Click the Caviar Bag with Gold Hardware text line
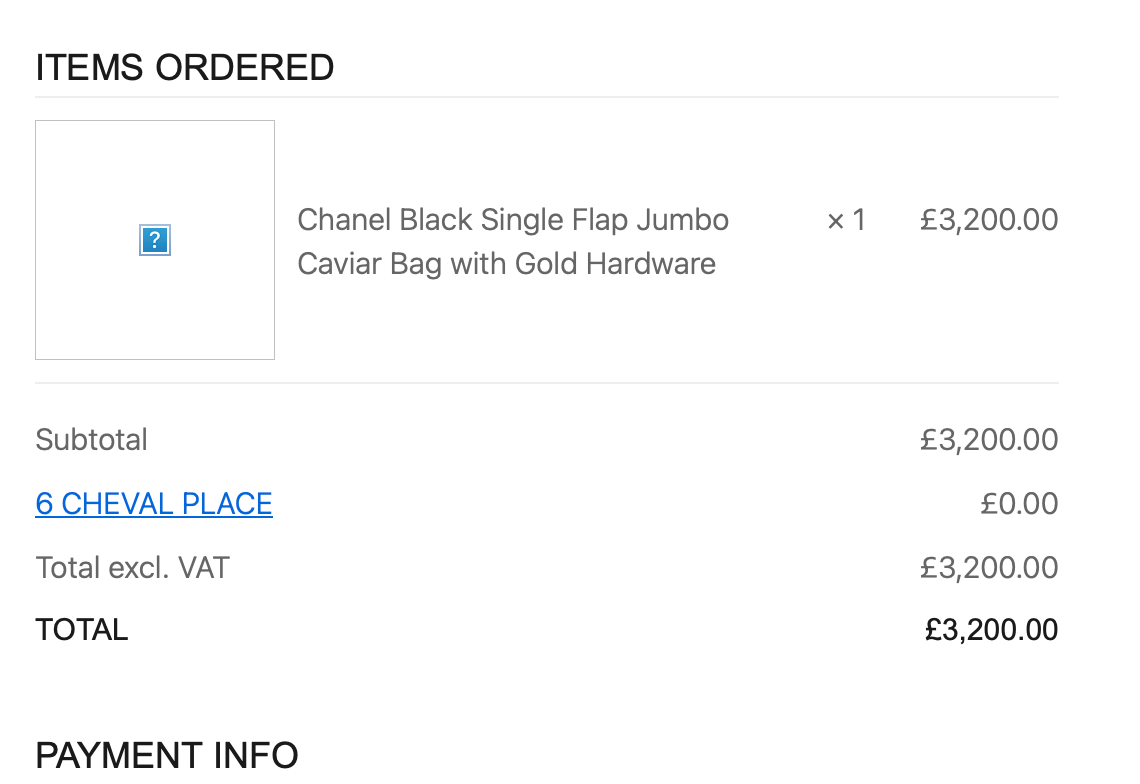 (507, 264)
